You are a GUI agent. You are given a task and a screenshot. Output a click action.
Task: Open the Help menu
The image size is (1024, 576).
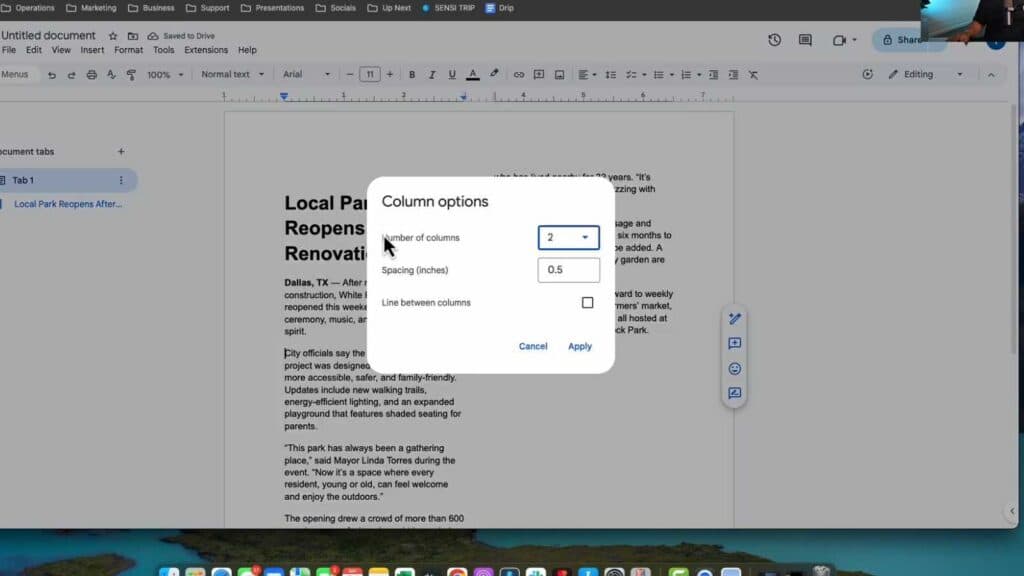pyautogui.click(x=247, y=50)
